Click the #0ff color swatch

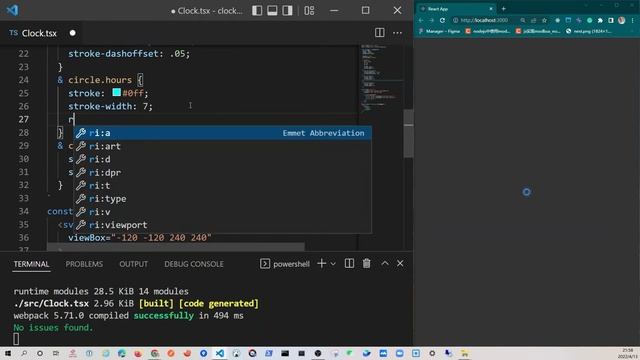point(116,92)
